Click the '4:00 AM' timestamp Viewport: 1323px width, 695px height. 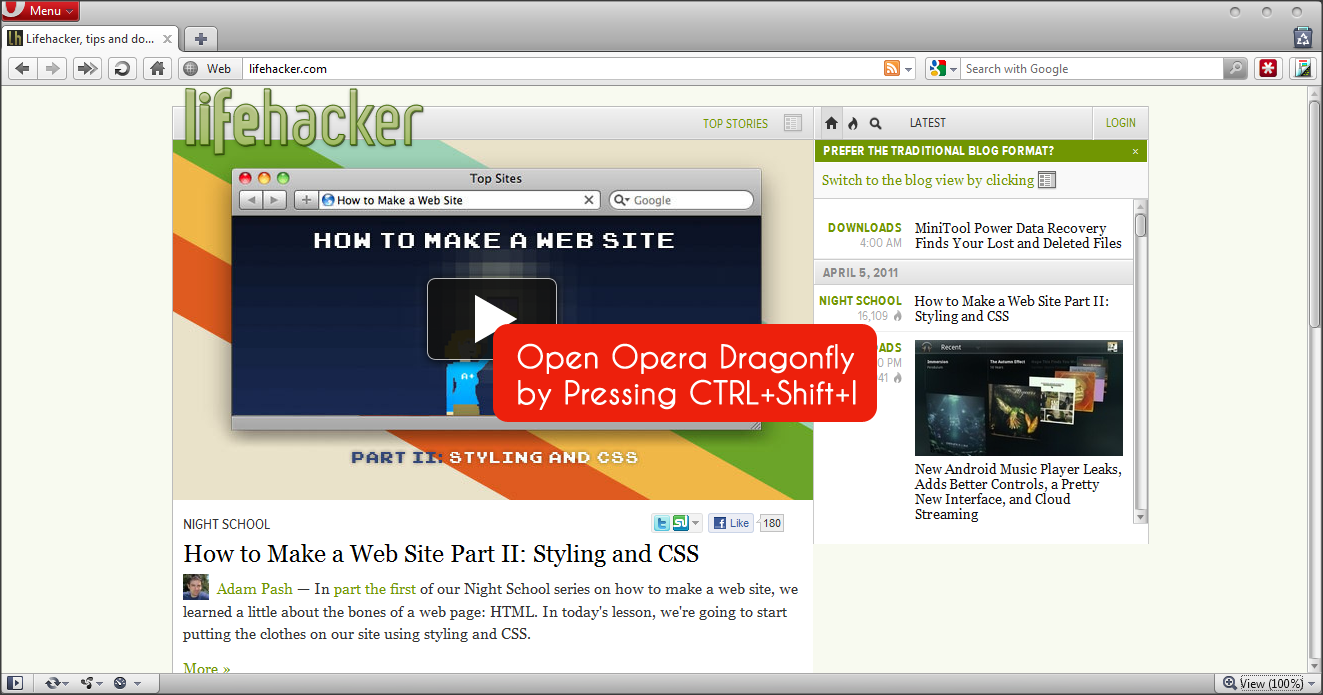coord(881,243)
